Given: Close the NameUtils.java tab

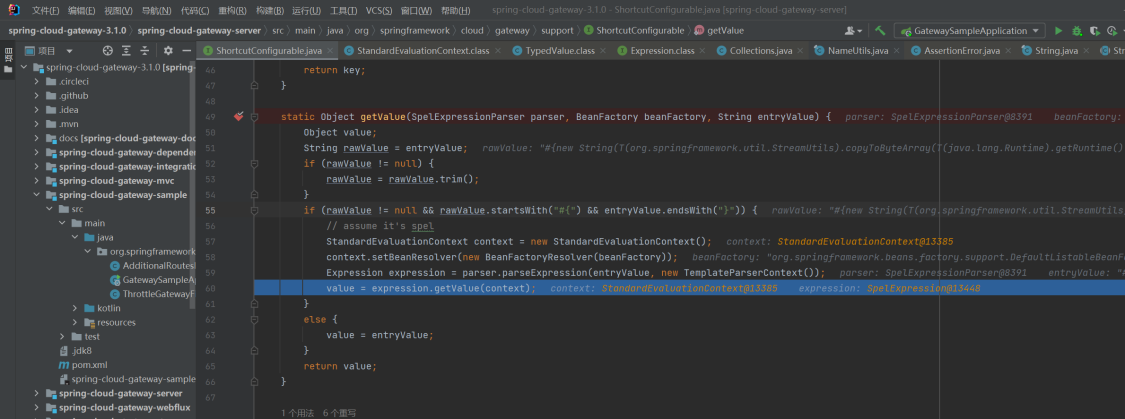Looking at the screenshot, I should (897, 51).
